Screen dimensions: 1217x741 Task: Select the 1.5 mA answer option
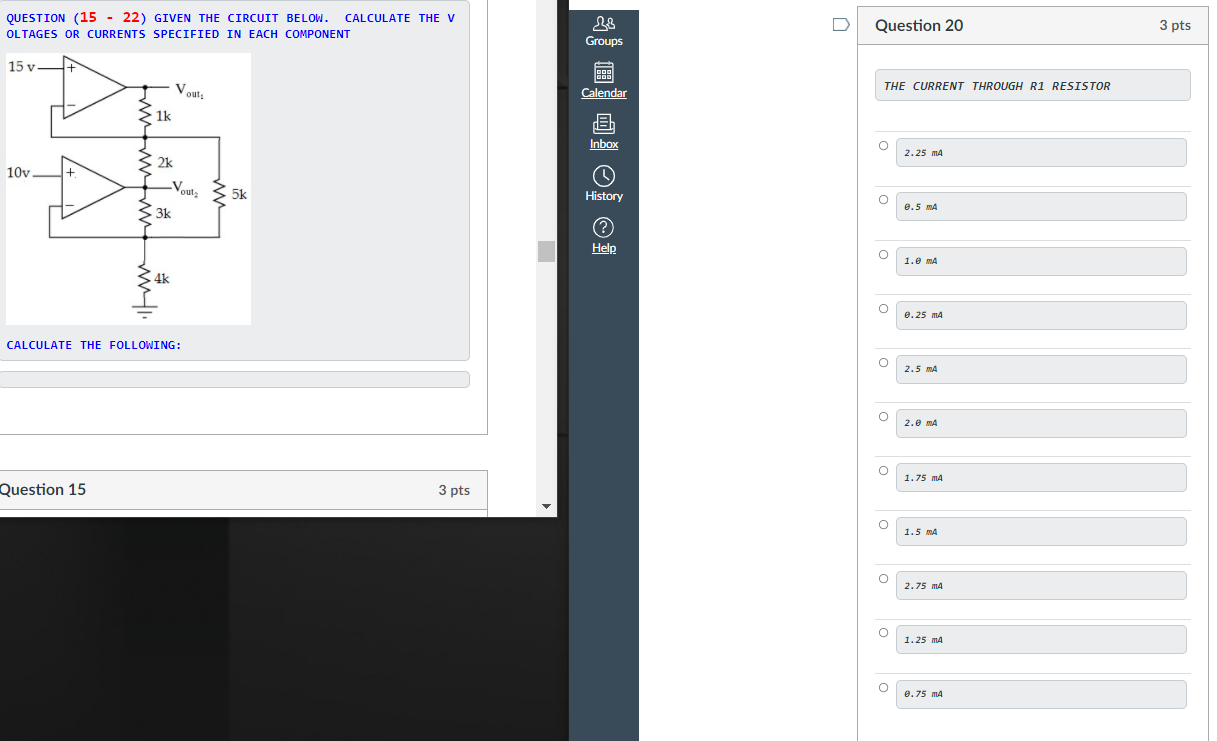[x=883, y=524]
